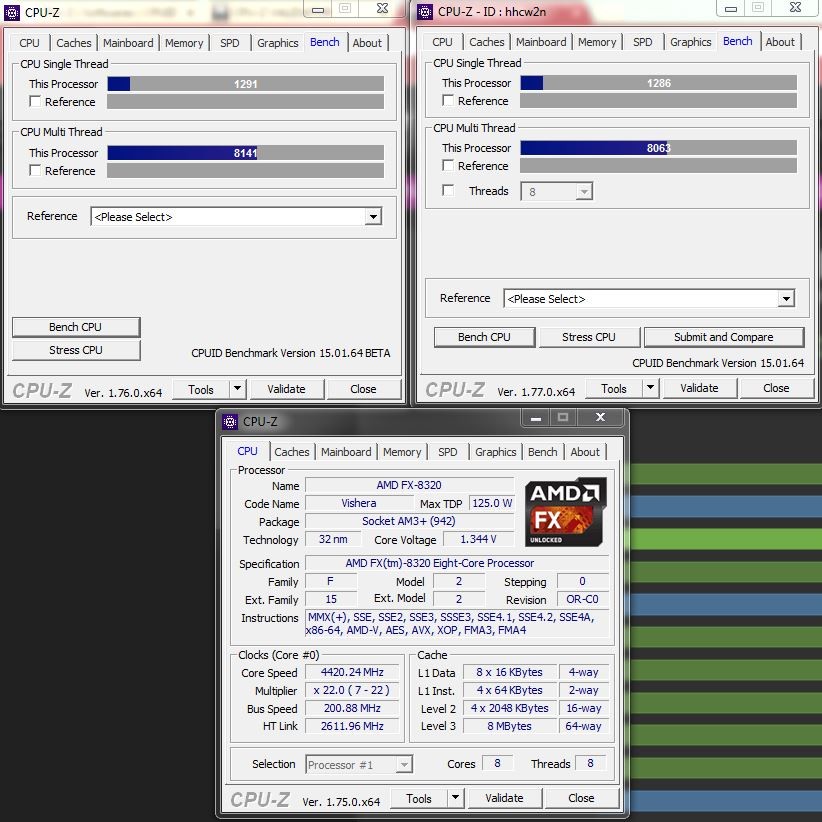Open the Processor #1 selection dropdown
The width and height of the screenshot is (822, 822).
[359, 764]
